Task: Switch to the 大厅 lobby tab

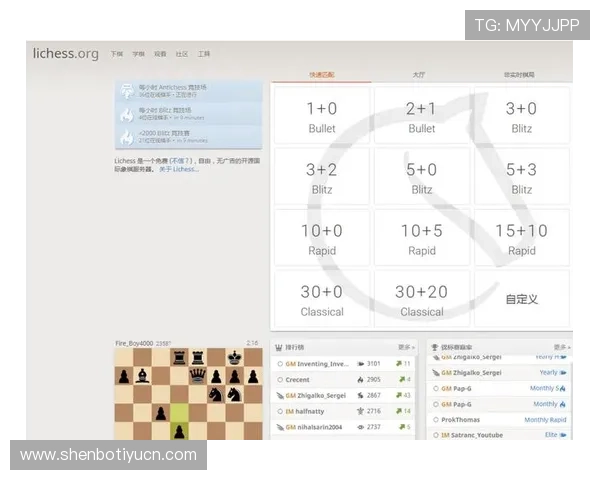Action: click(419, 75)
